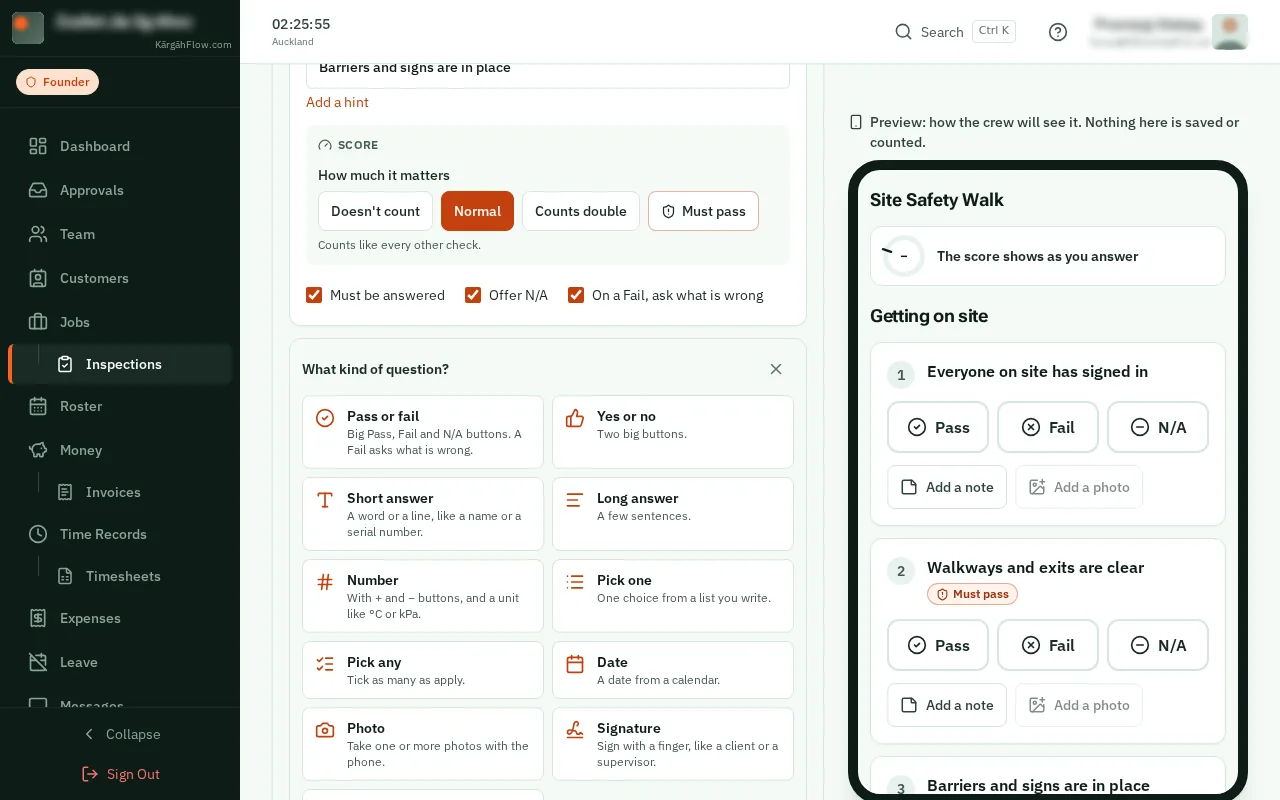Untick the Offer N/A checkbox
The height and width of the screenshot is (800, 1280).
[x=473, y=295]
